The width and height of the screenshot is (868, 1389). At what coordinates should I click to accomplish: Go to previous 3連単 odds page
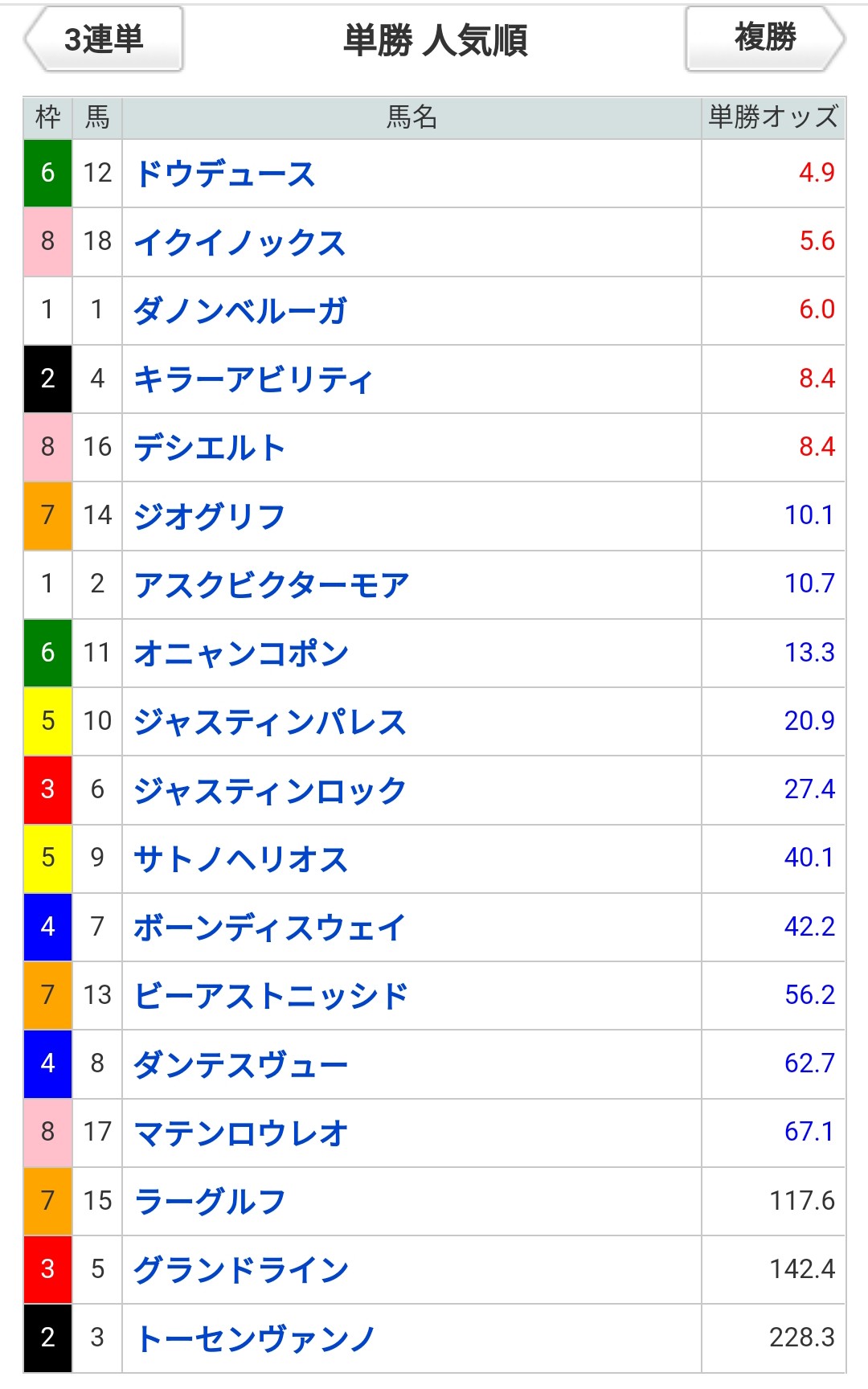[x=104, y=39]
